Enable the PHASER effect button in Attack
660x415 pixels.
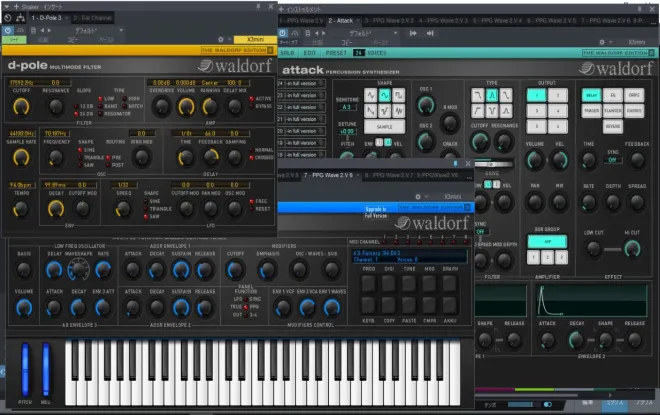click(x=591, y=111)
